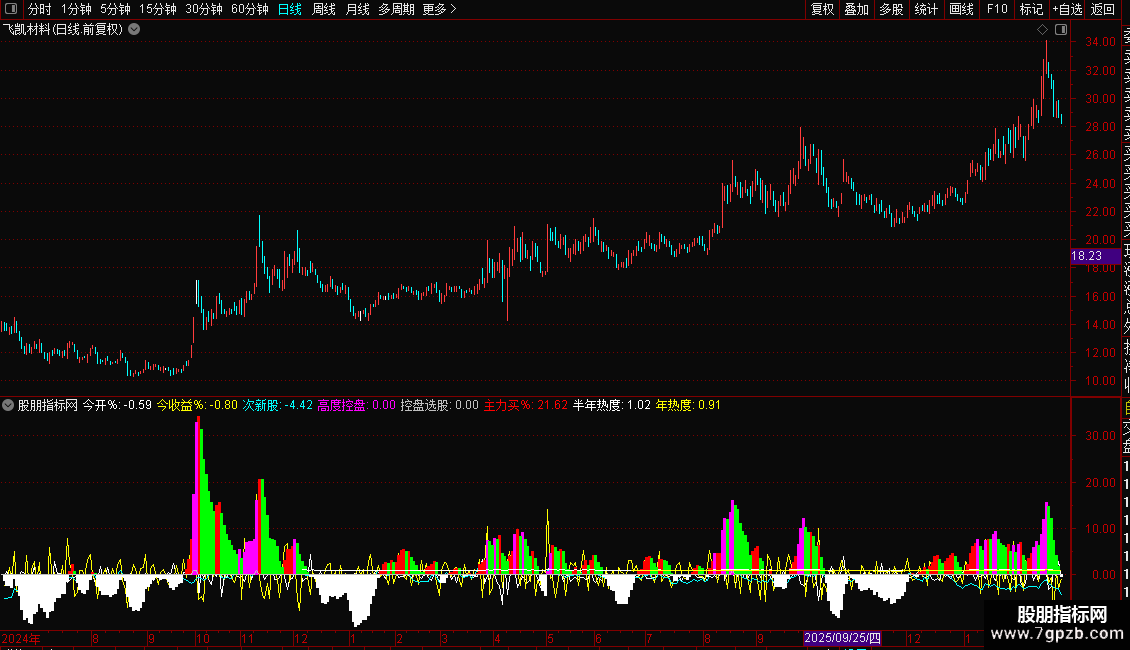1130x650 pixels.
Task: Activate the 画线 drawing tool
Action: pyautogui.click(x=961, y=9)
